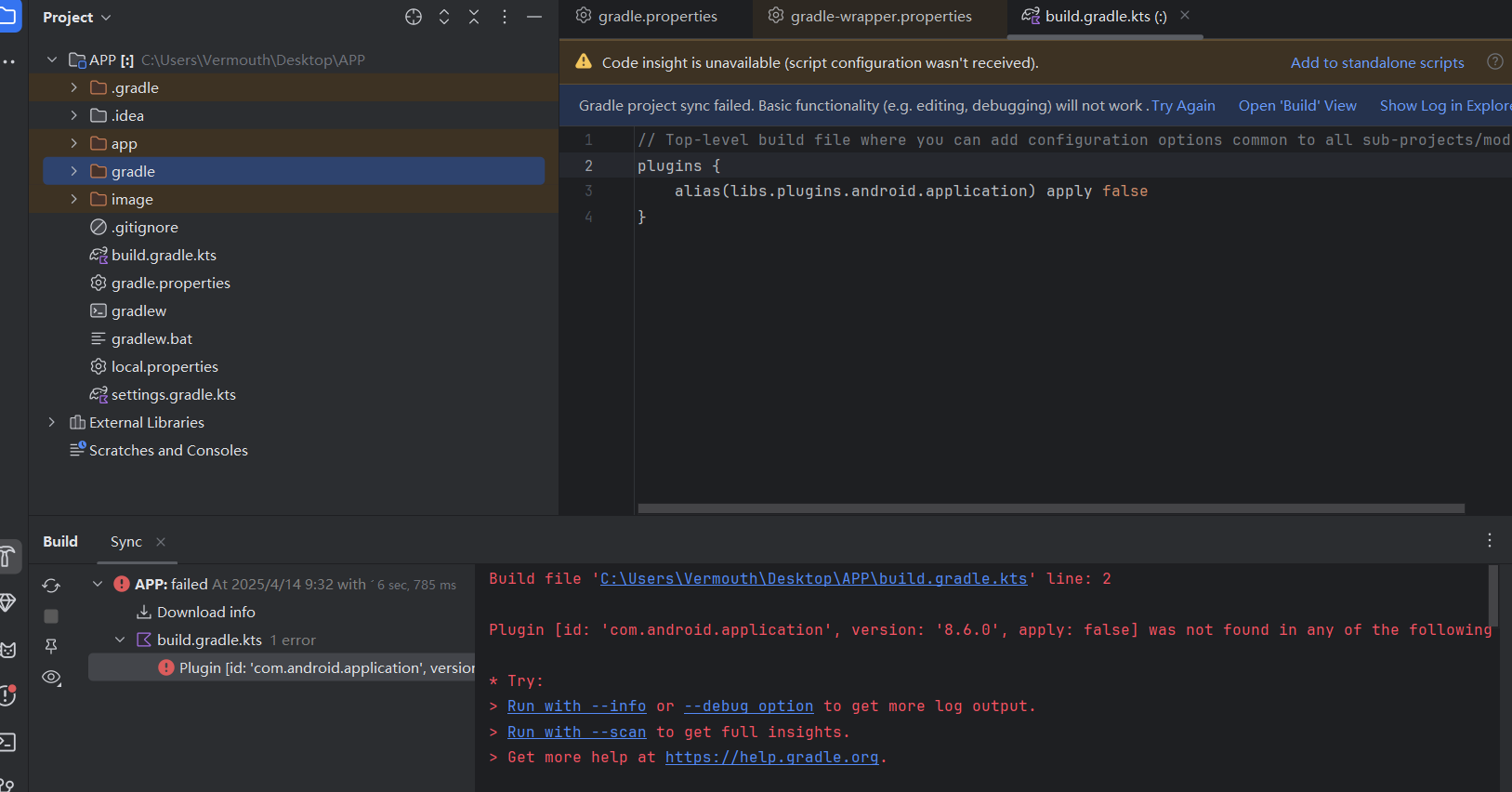Open the Terminal tool window icon
Viewport: 1512px width, 792px height.
click(7, 742)
